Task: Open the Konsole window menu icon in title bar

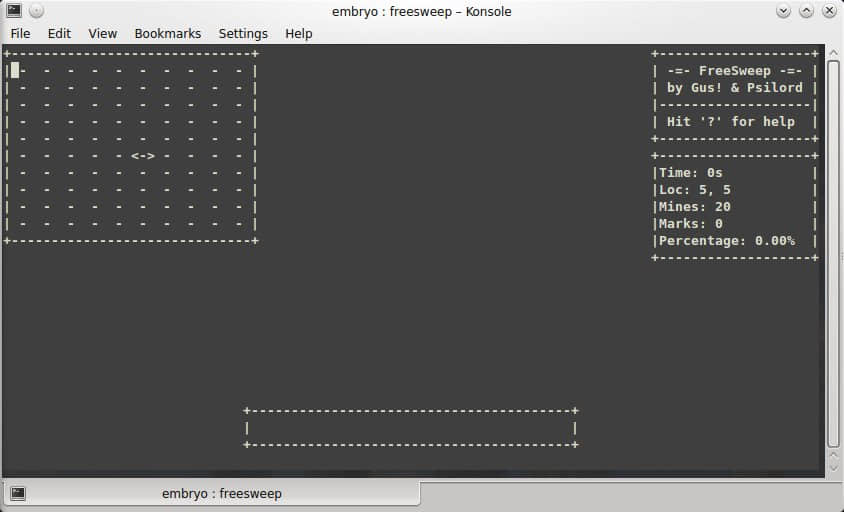Action: tap(14, 11)
